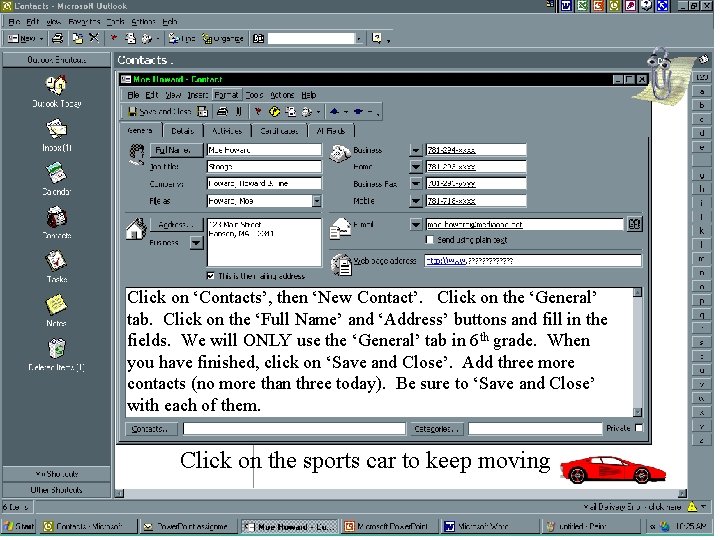Switch to the Details tab

click(x=182, y=131)
